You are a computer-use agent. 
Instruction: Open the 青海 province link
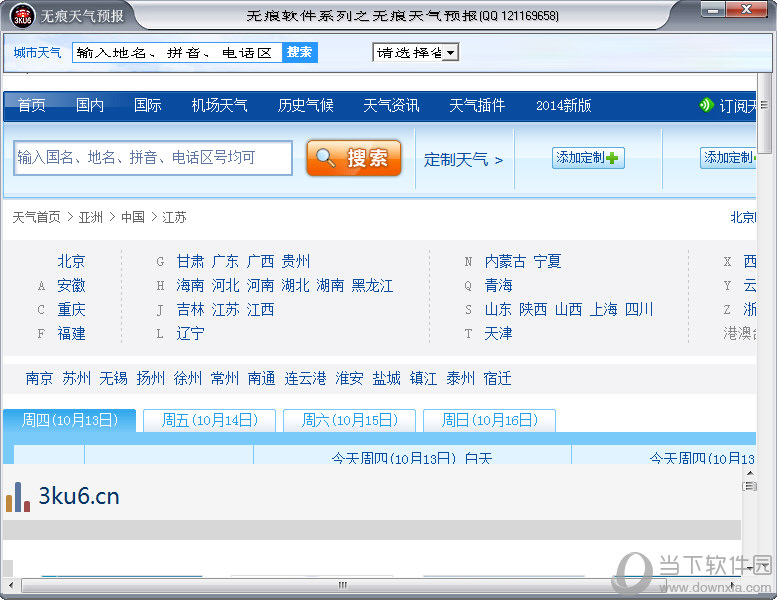point(499,285)
